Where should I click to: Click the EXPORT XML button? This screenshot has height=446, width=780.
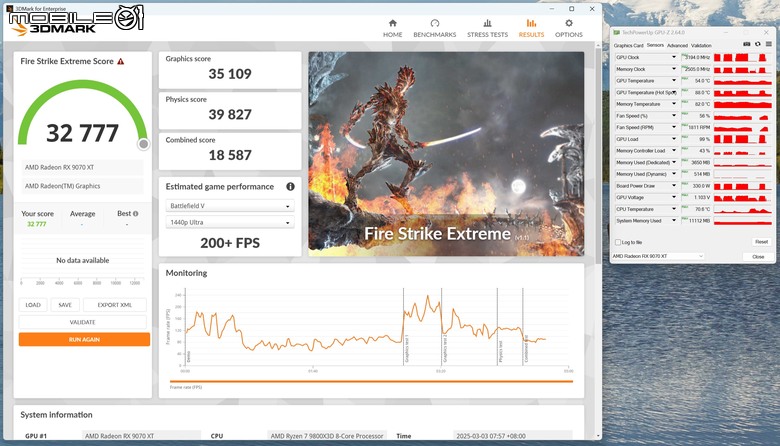(x=115, y=305)
